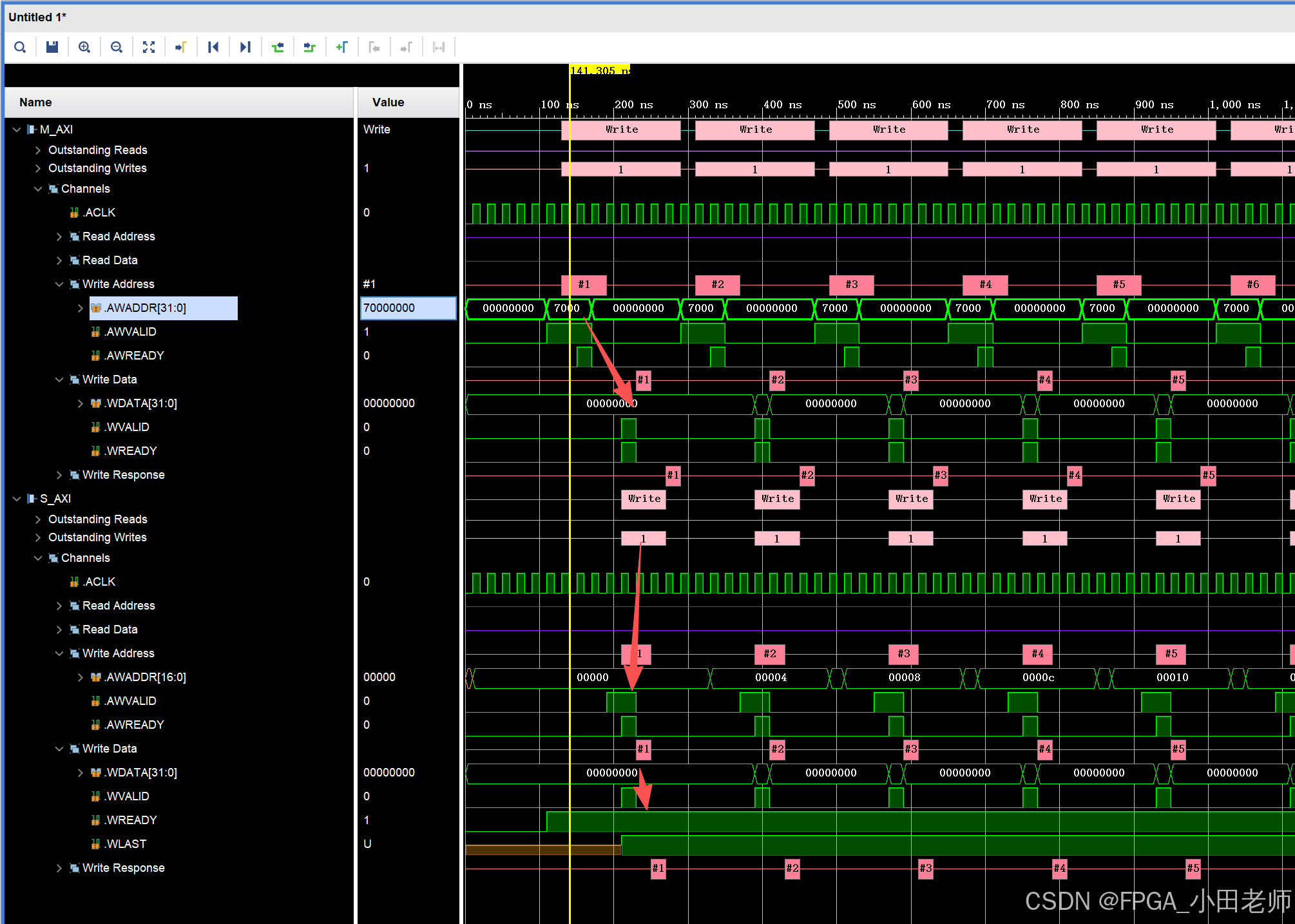Click the Value column header
This screenshot has height=924, width=1295.
coord(388,102)
